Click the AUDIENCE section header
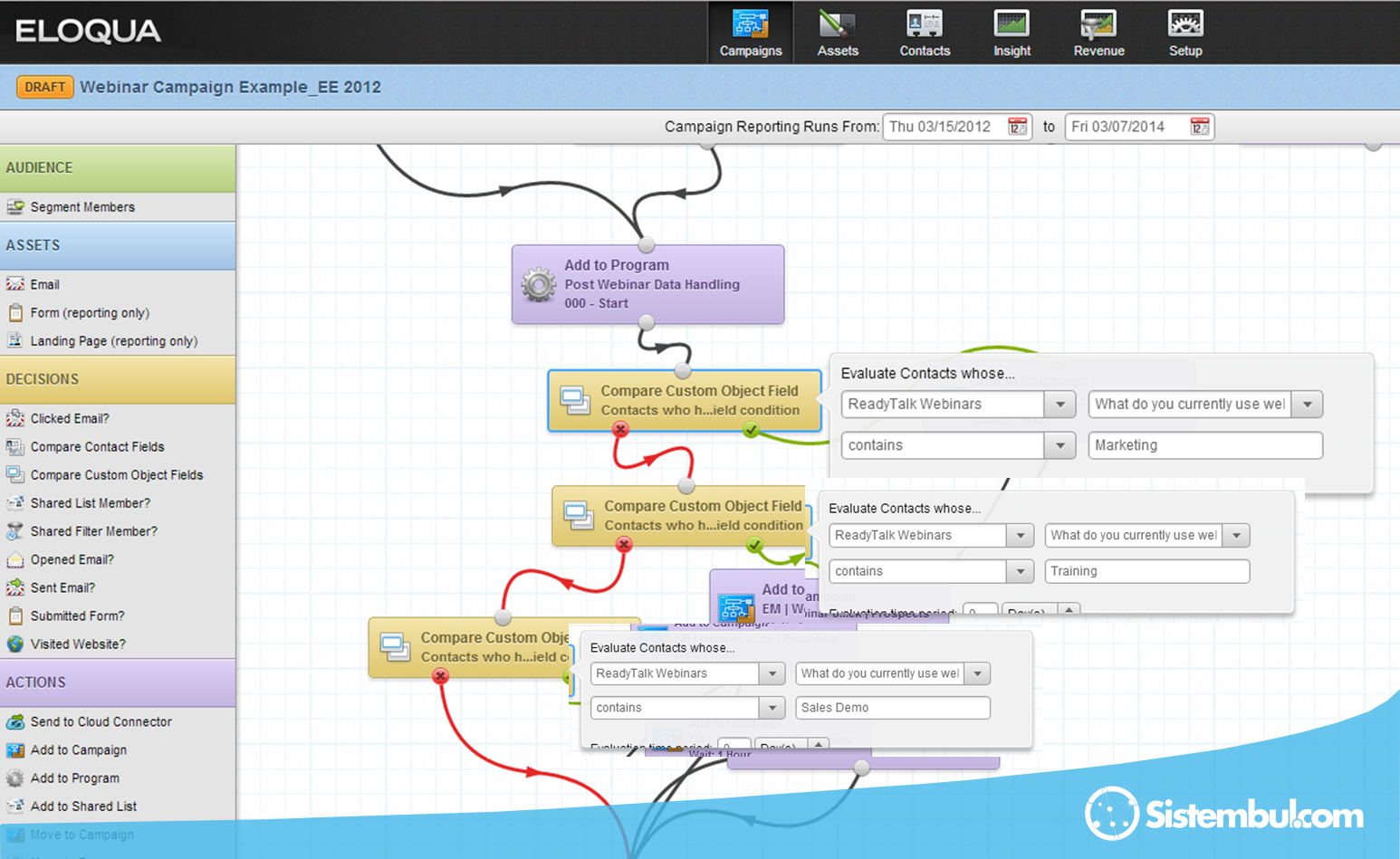This screenshot has width=1400, height=859. tap(118, 168)
